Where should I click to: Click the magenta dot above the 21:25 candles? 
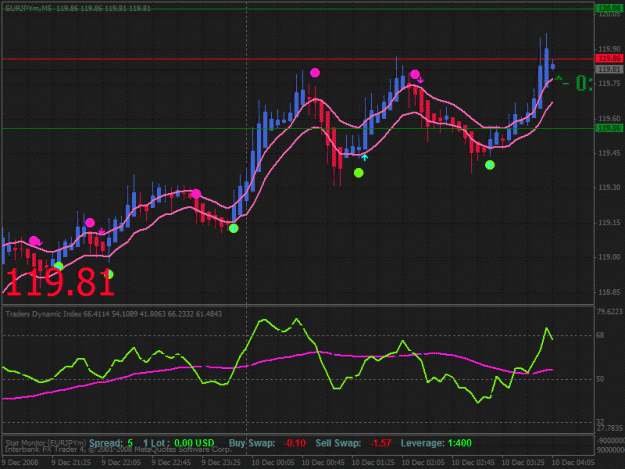[x=90, y=223]
